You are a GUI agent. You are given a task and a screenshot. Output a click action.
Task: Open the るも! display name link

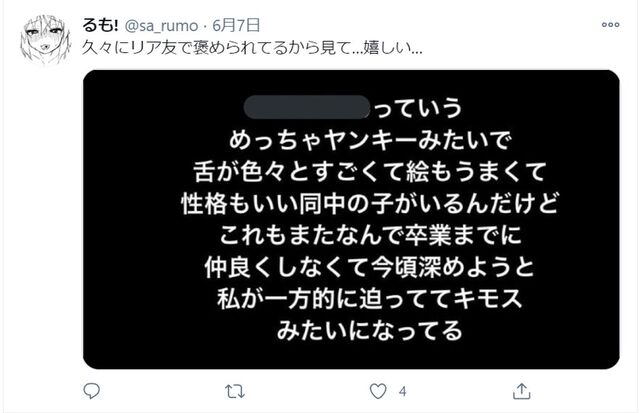click(x=100, y=25)
